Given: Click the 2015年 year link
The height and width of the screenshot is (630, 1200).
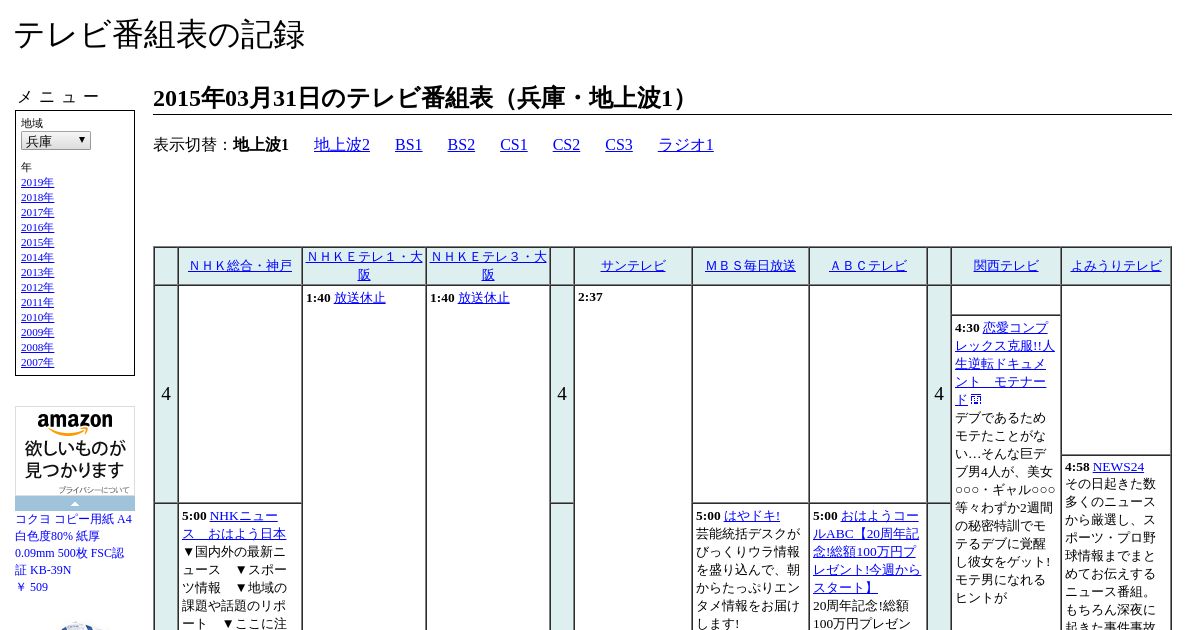Looking at the screenshot, I should point(37,243).
